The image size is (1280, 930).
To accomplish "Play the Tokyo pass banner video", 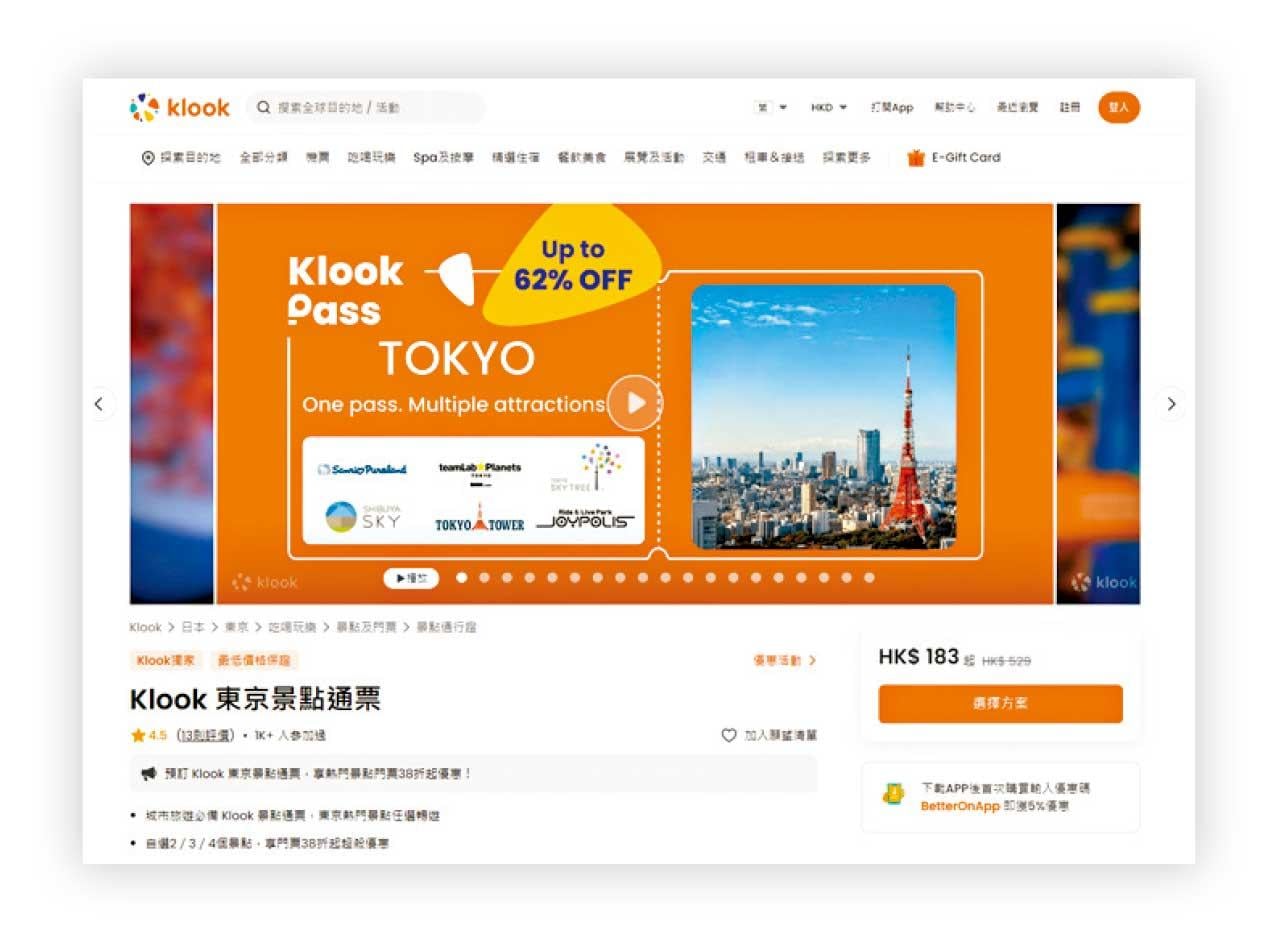I will 635,402.
